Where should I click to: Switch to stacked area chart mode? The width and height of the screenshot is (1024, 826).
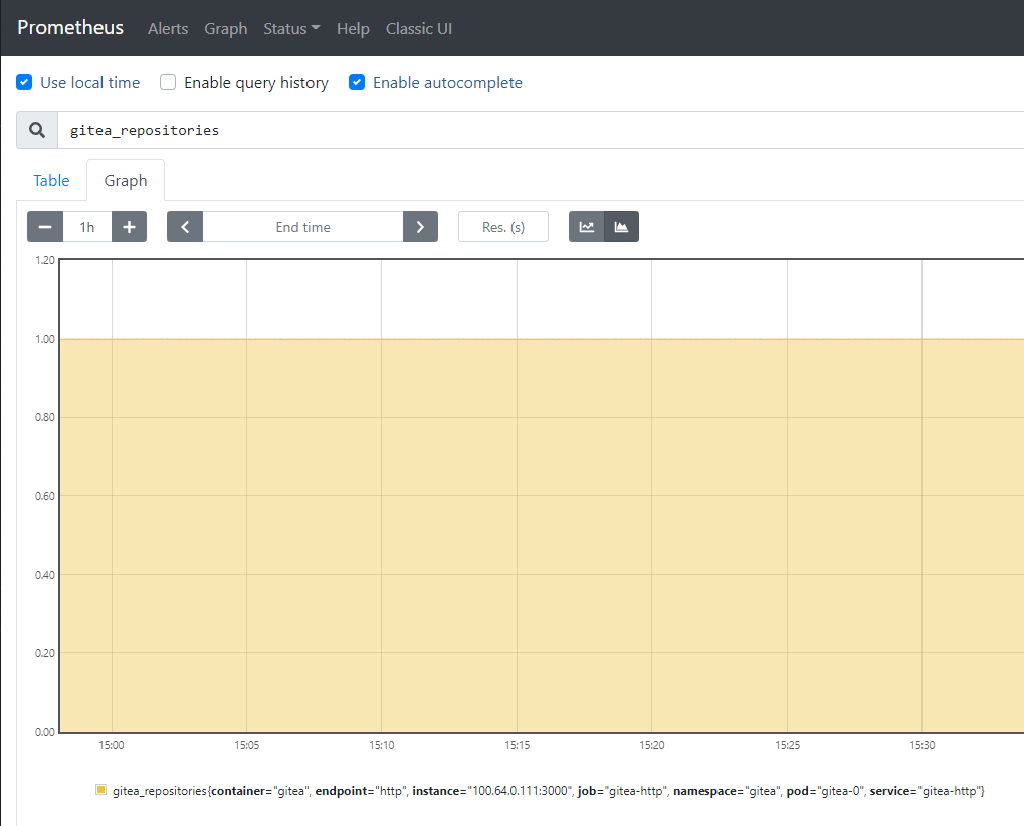(621, 227)
